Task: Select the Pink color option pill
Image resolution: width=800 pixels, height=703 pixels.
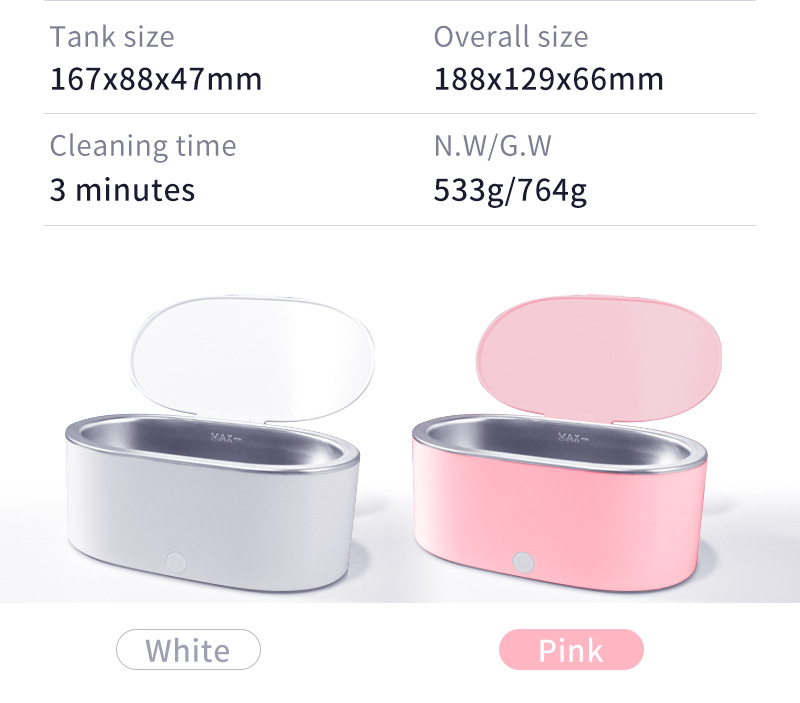Action: pyautogui.click(x=571, y=649)
